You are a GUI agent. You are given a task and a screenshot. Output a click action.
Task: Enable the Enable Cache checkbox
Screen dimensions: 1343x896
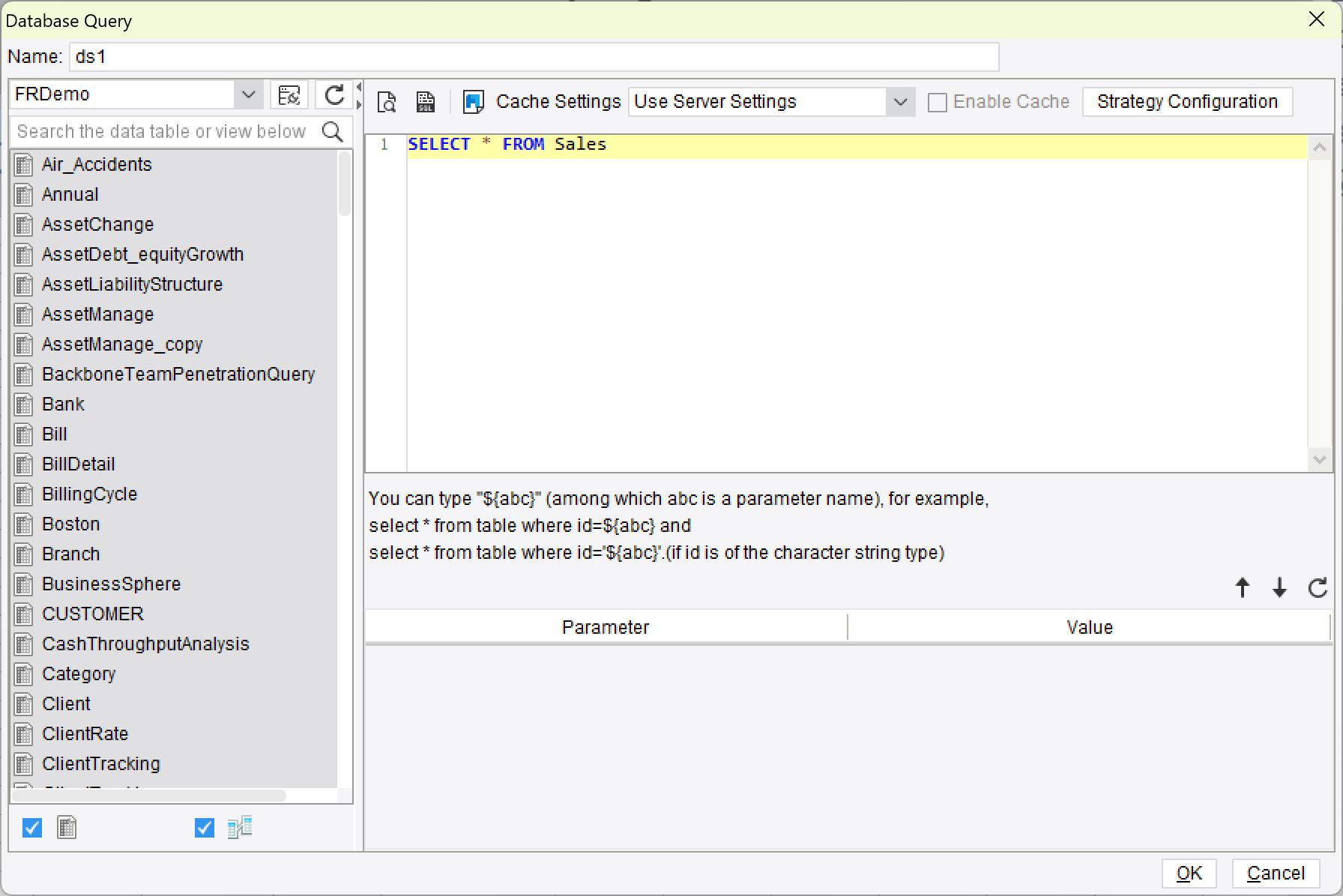pos(937,101)
